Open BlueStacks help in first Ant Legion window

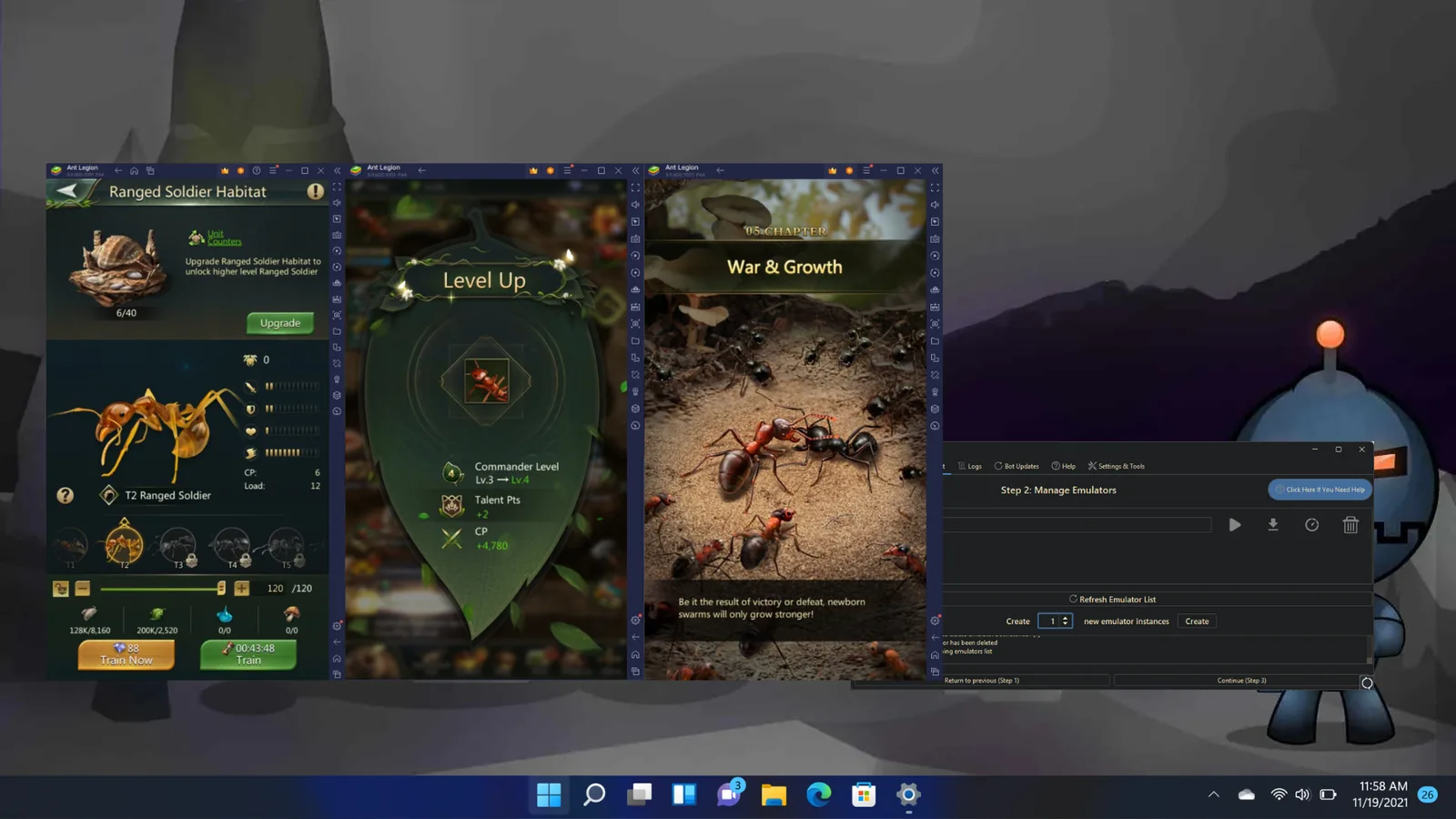pyautogui.click(x=257, y=171)
